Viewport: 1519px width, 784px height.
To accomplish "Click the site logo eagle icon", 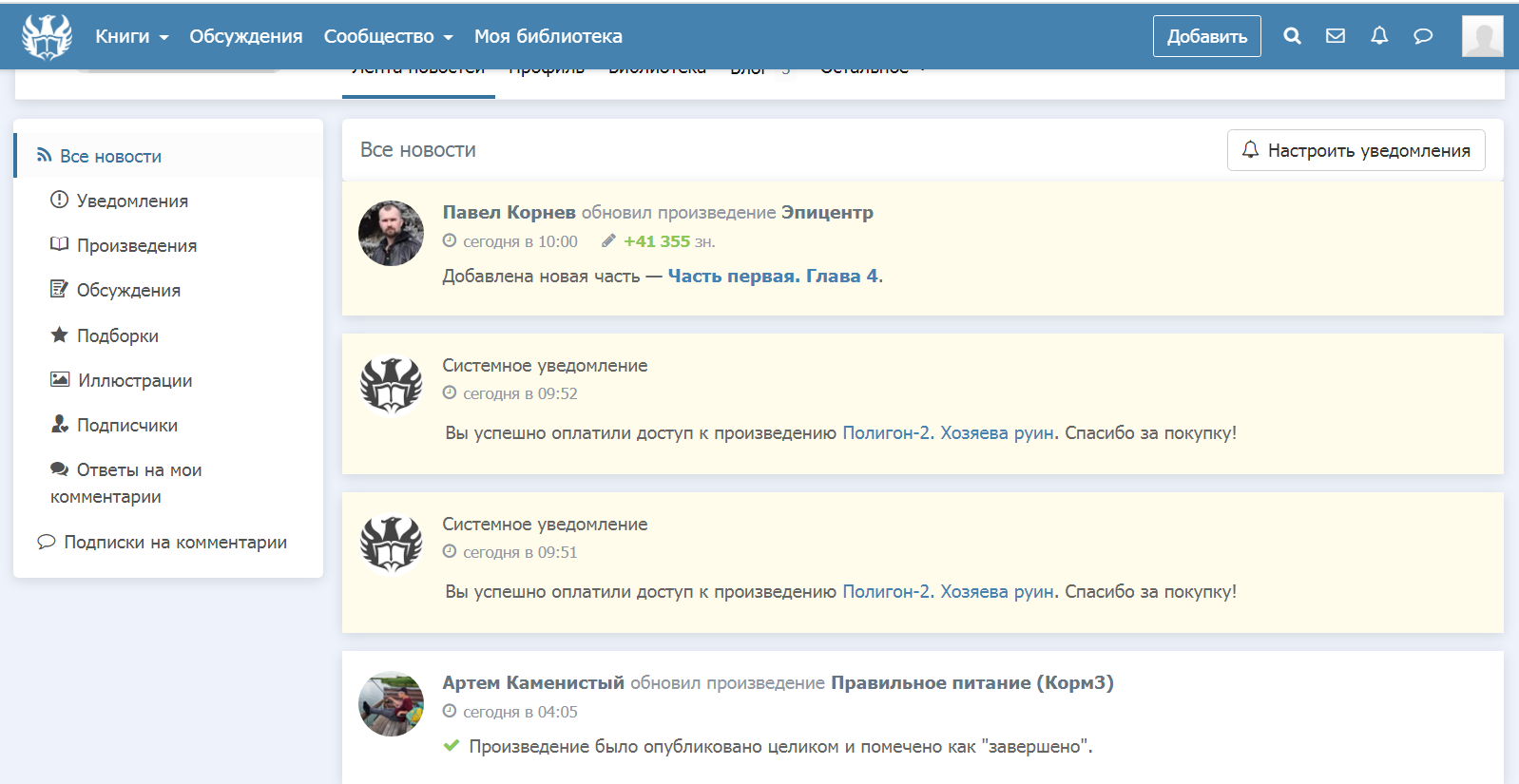I will 47,37.
